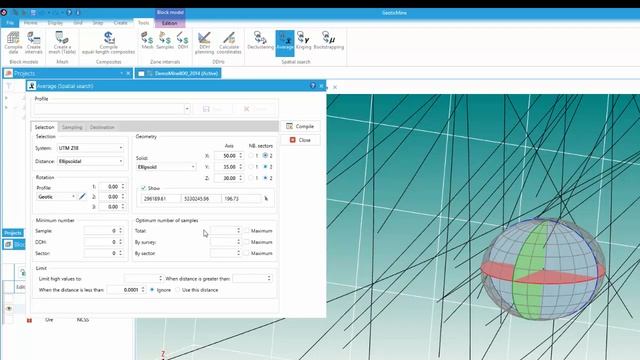Click the save icon in quick access toolbar
Image resolution: width=640 pixels, height=360 pixels.
tap(33, 13)
